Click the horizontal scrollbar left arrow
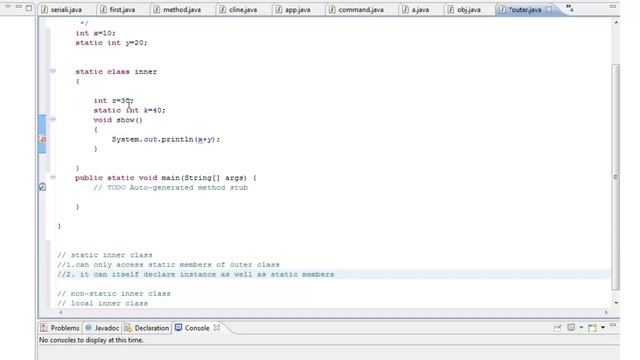 (x=60, y=312)
